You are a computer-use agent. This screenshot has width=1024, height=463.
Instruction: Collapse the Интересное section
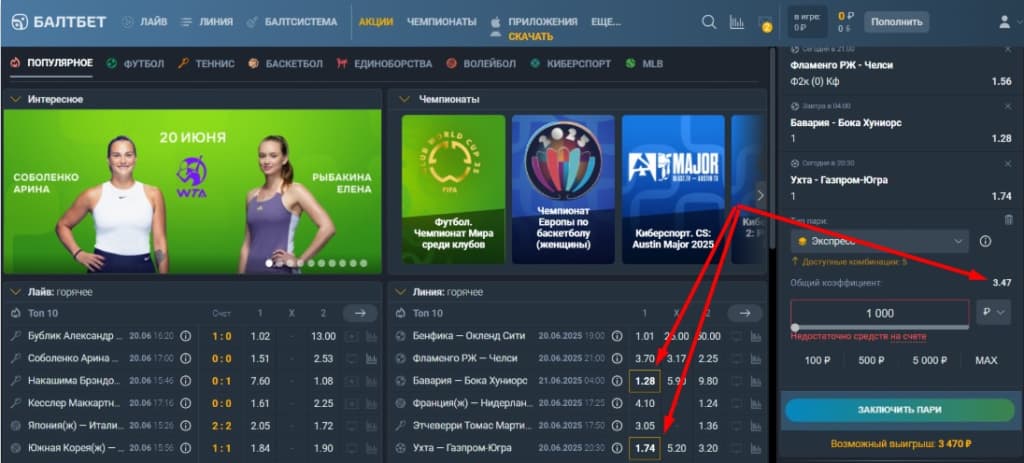(x=15, y=99)
